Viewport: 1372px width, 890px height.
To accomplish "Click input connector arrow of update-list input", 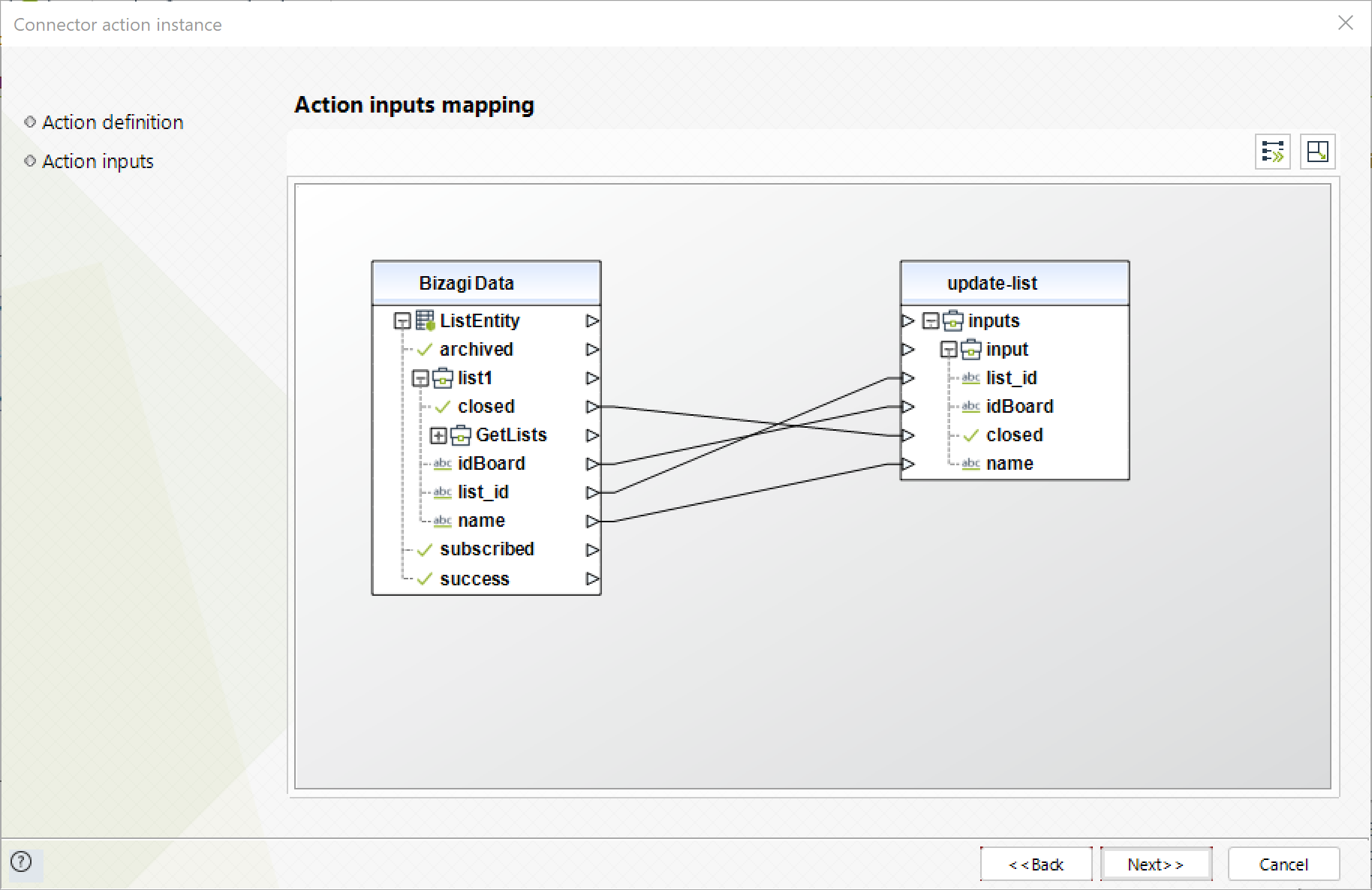I will click(908, 350).
